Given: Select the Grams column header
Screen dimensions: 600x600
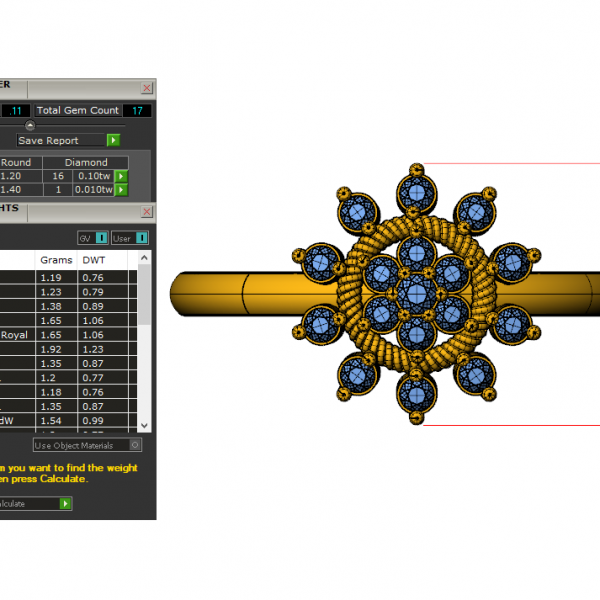Looking at the screenshot, I should coord(56,259).
